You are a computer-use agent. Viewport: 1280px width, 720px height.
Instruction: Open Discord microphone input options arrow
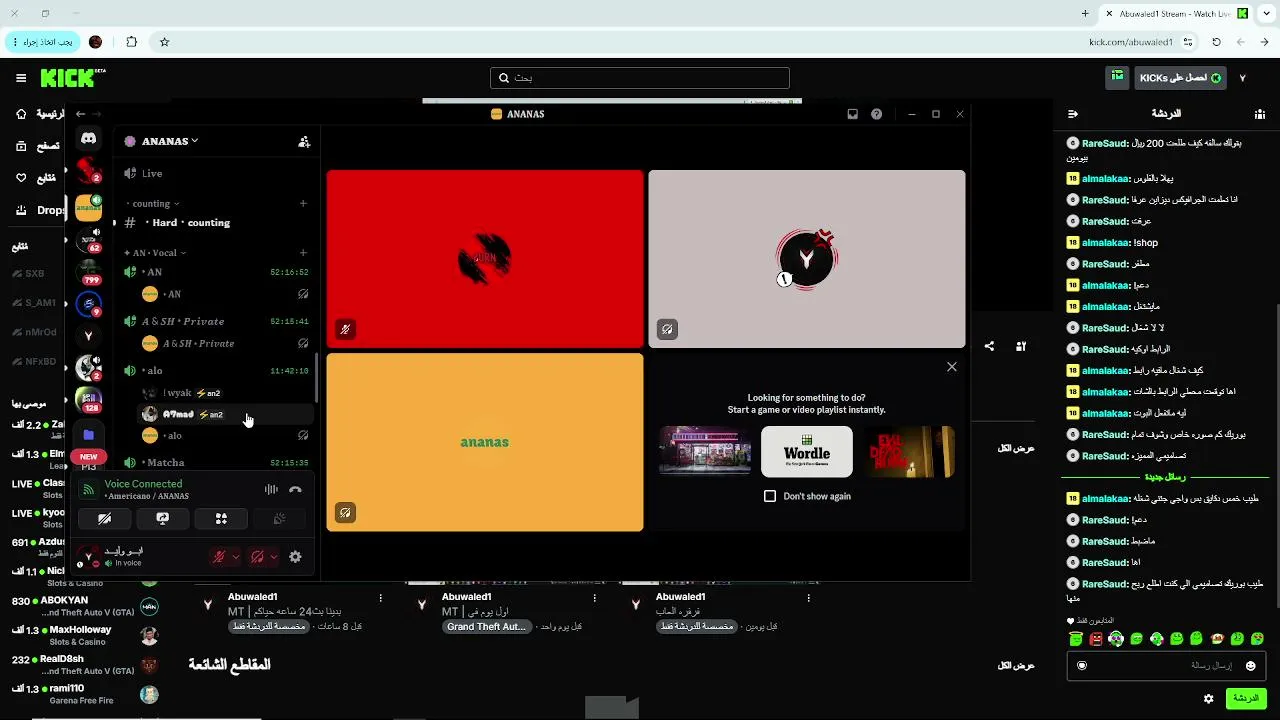point(236,557)
